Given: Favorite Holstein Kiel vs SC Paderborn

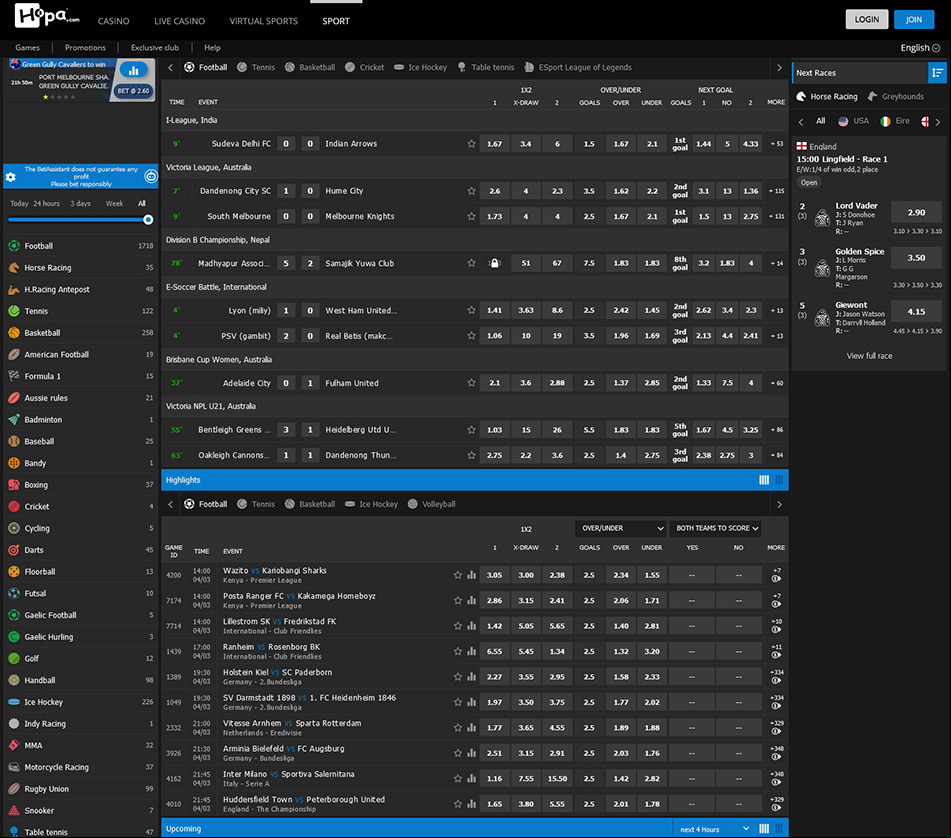Looking at the screenshot, I should pyautogui.click(x=458, y=677).
